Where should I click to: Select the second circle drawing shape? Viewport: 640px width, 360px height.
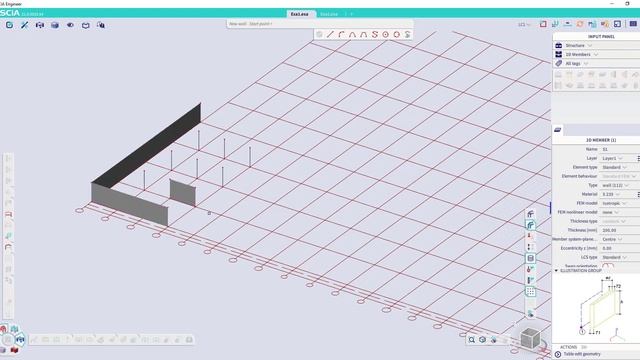click(396, 35)
